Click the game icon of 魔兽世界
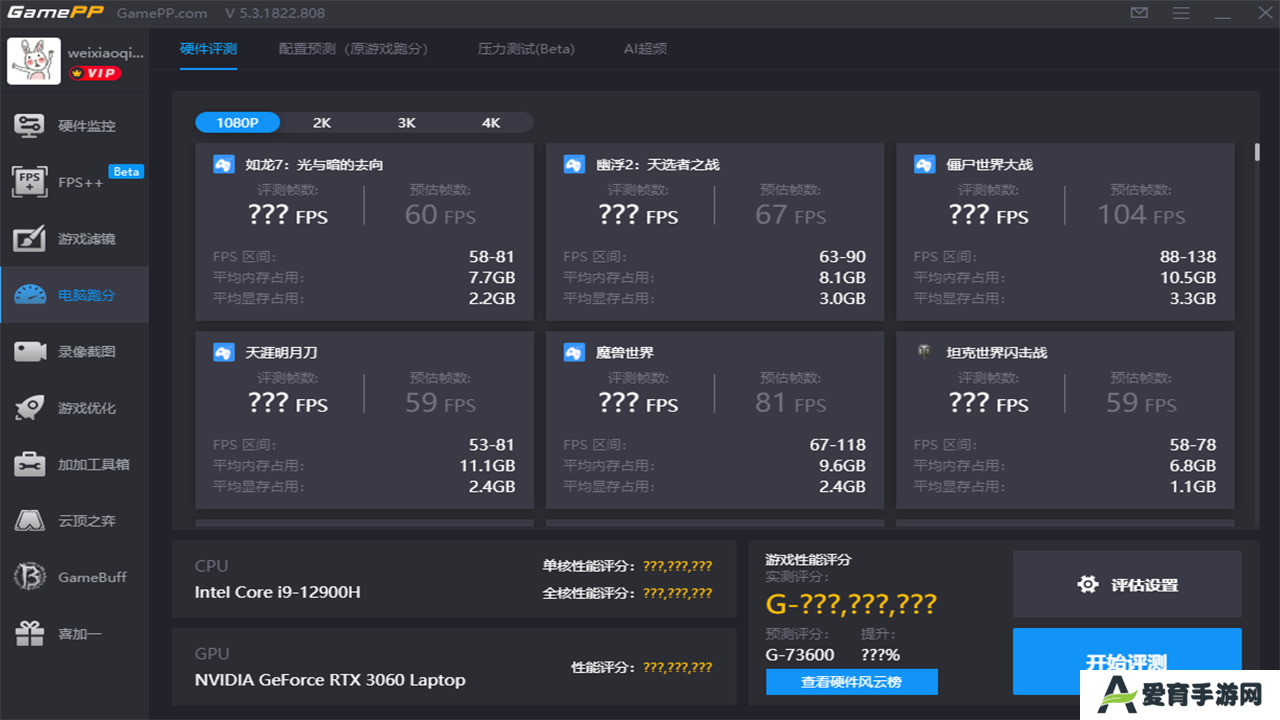 coord(574,352)
